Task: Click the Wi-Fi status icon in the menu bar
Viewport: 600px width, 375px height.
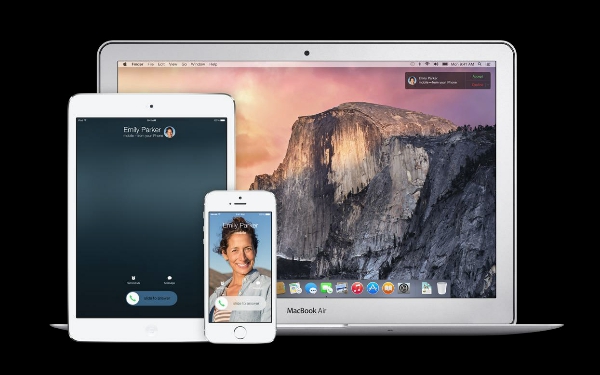Action: click(427, 64)
